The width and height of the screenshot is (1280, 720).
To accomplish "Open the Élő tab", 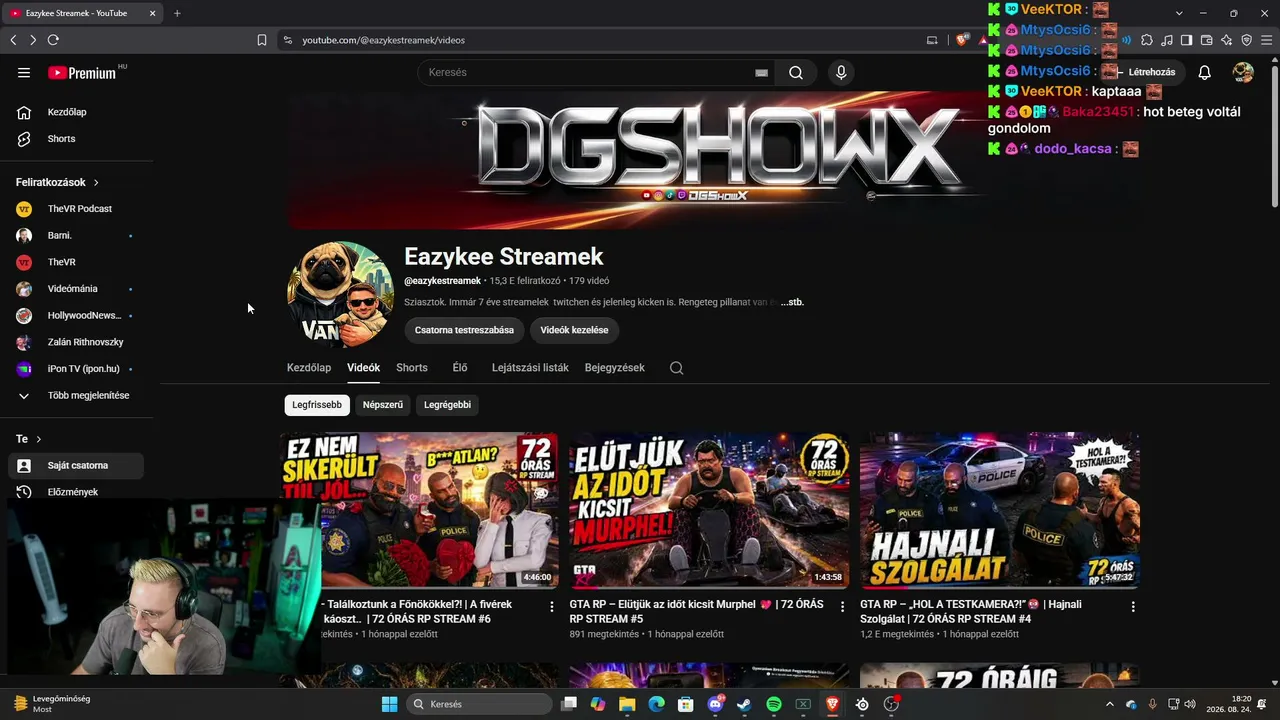I will tap(460, 368).
